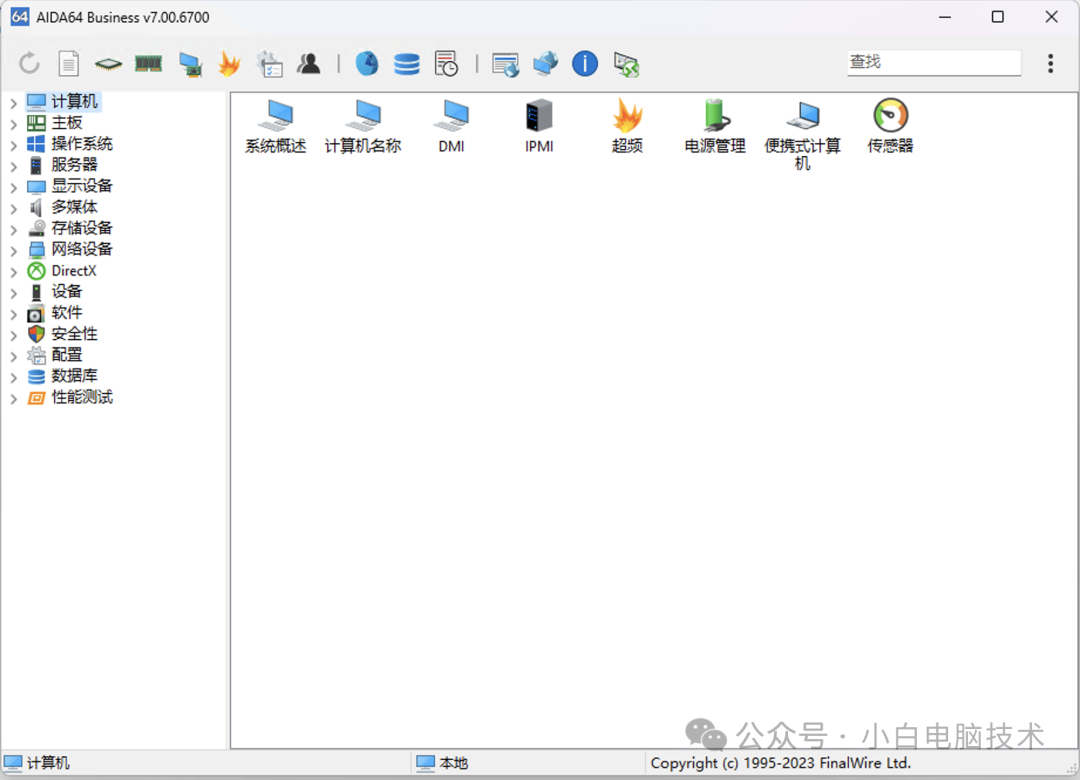1080x780 pixels.
Task: Expand the 服务器 tree node arrow
Action: pos(13,167)
